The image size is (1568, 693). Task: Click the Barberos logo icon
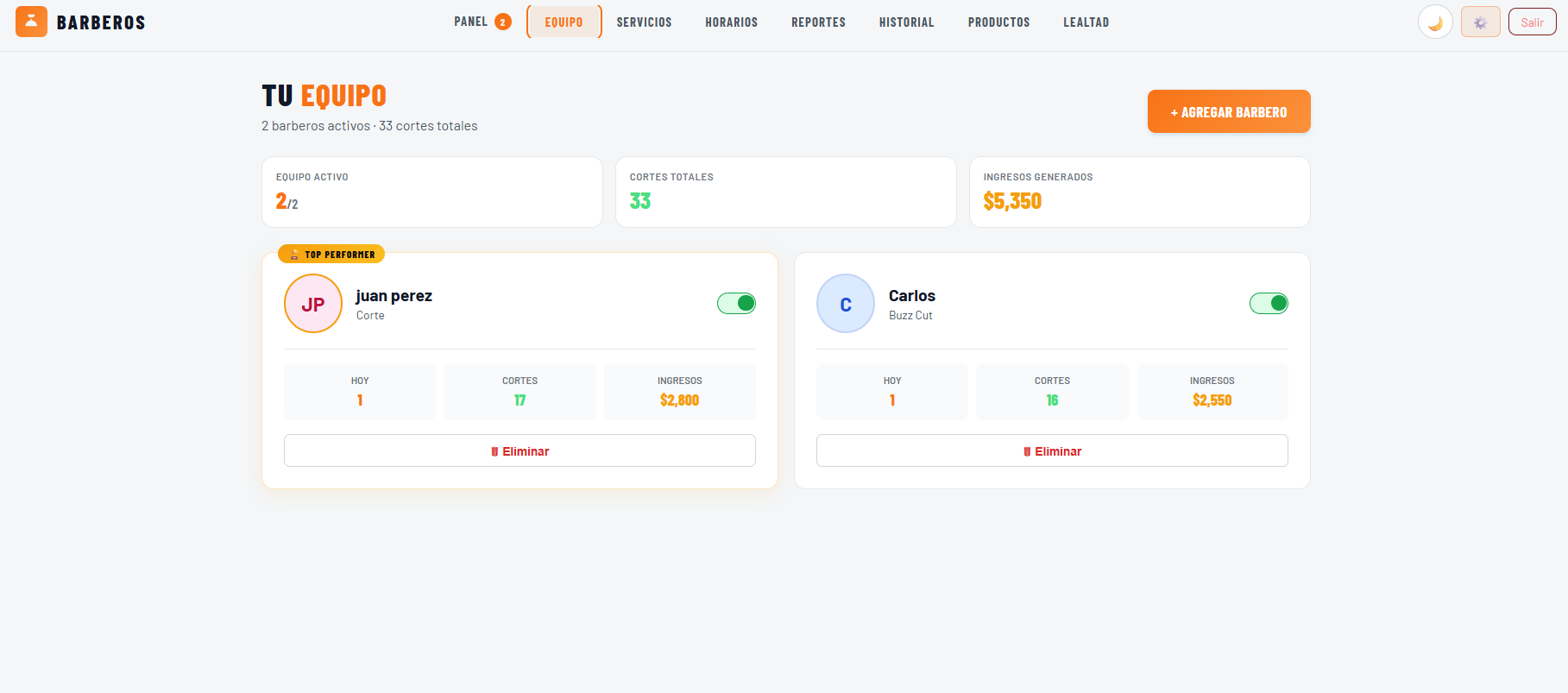pos(31,22)
